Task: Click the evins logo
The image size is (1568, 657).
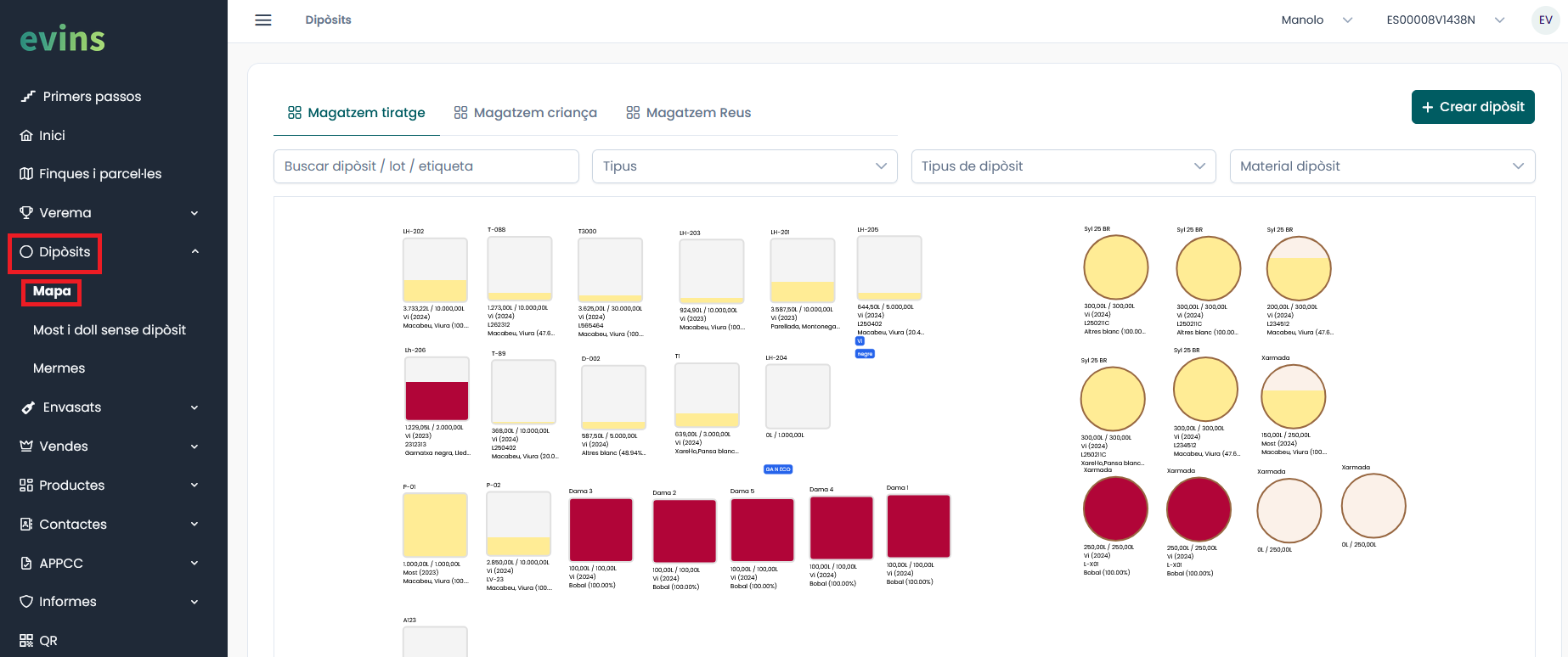Action: tap(63, 39)
